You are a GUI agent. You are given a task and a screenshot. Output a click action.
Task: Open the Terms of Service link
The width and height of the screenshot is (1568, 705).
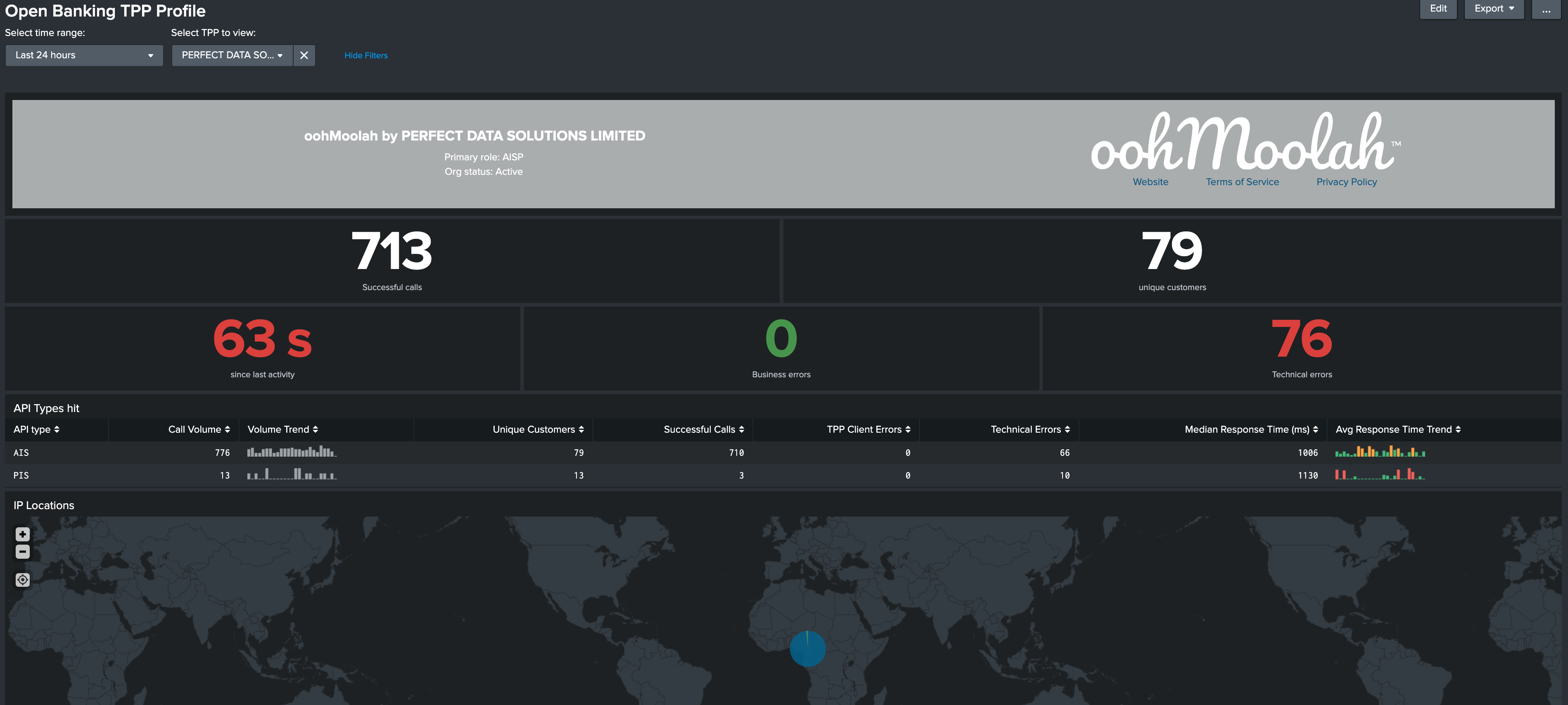pyautogui.click(x=1242, y=181)
